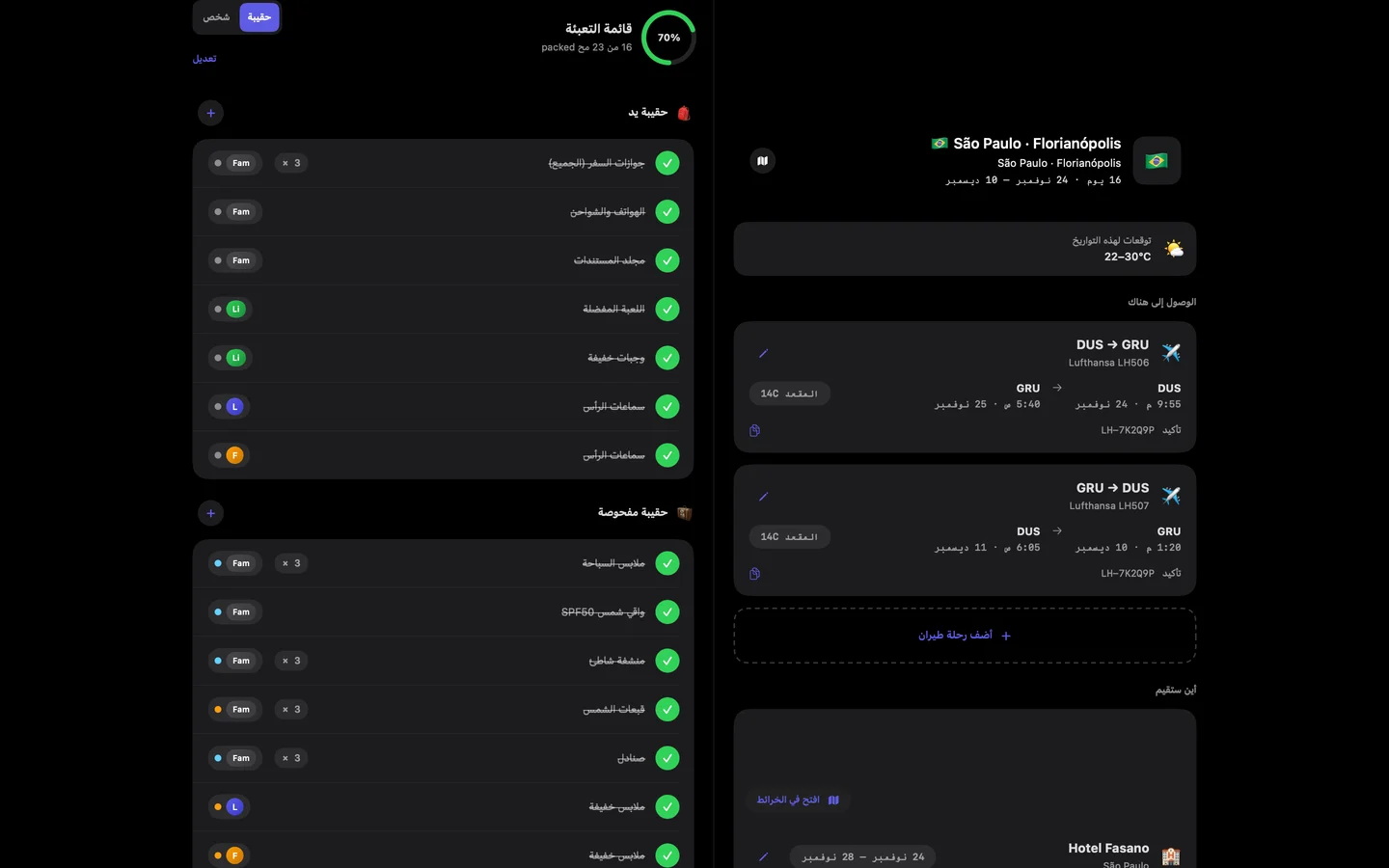Open the map icon beside São Paulo header

[762, 161]
